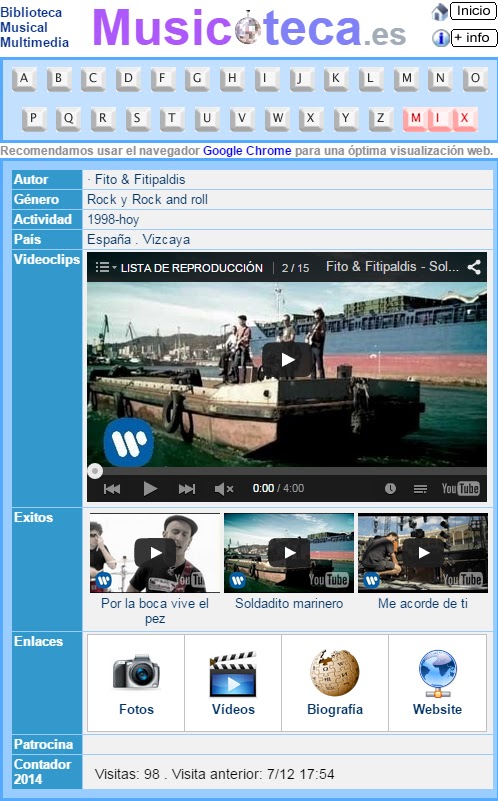
Task: Open the letter Z key index
Action: pyautogui.click(x=381, y=119)
